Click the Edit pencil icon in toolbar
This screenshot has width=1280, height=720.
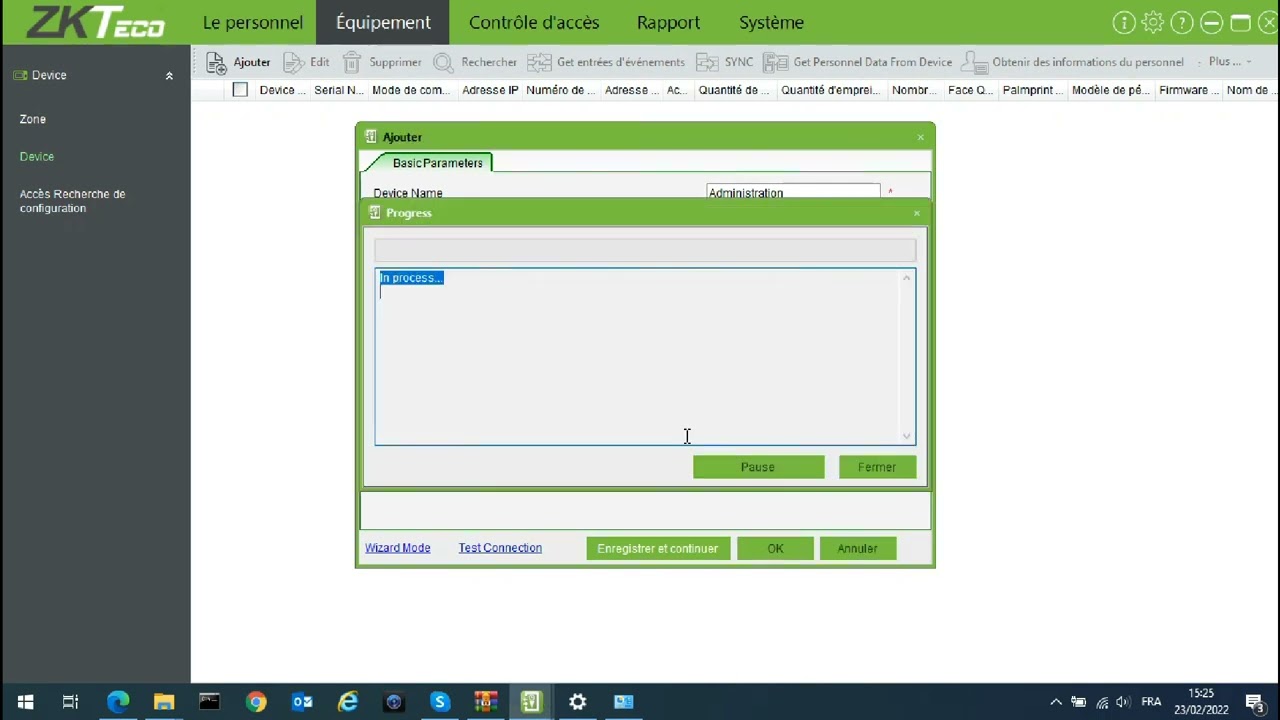[294, 62]
